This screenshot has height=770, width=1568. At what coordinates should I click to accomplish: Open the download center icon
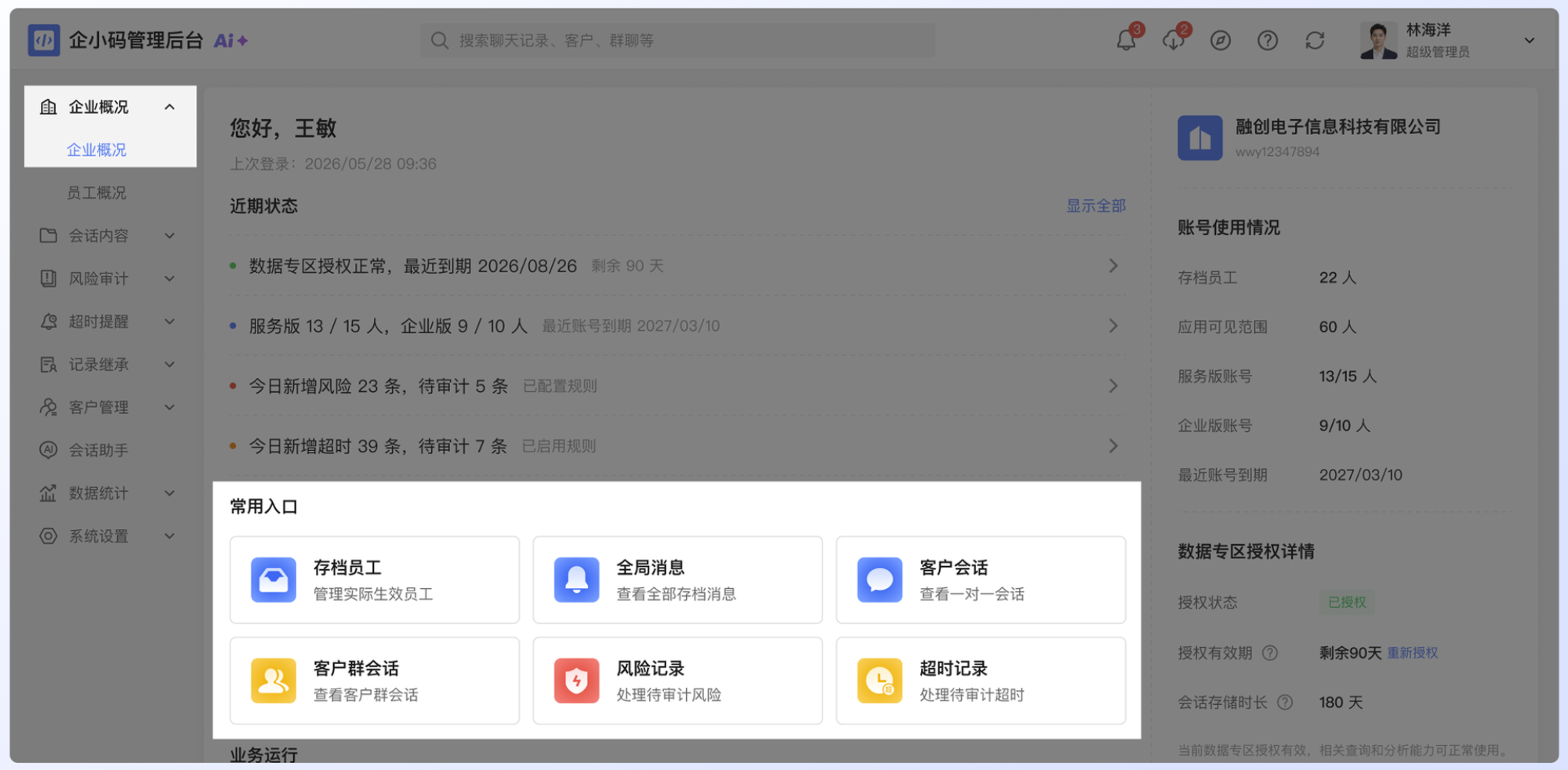[1174, 40]
